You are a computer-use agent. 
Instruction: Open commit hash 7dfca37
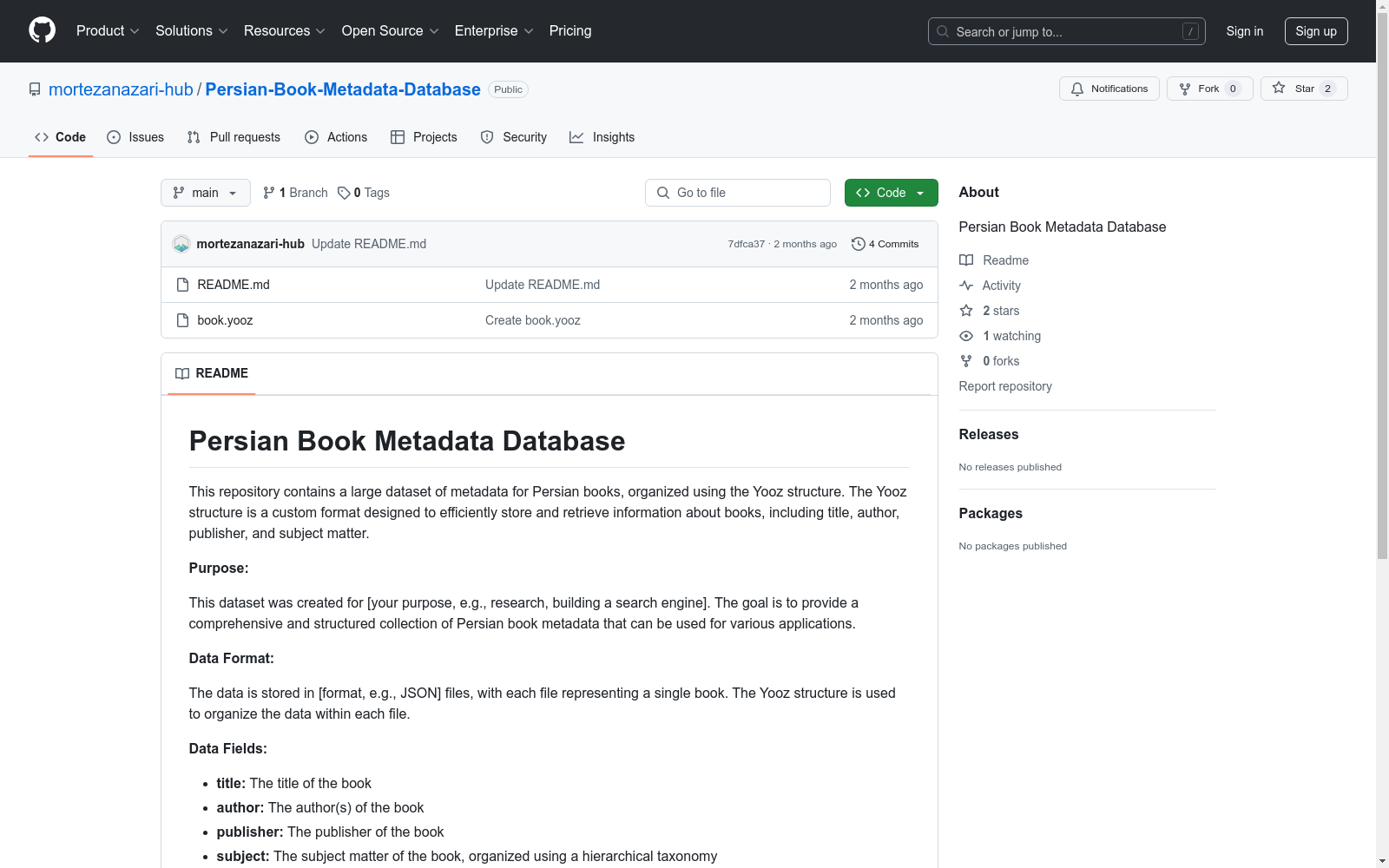[747, 244]
